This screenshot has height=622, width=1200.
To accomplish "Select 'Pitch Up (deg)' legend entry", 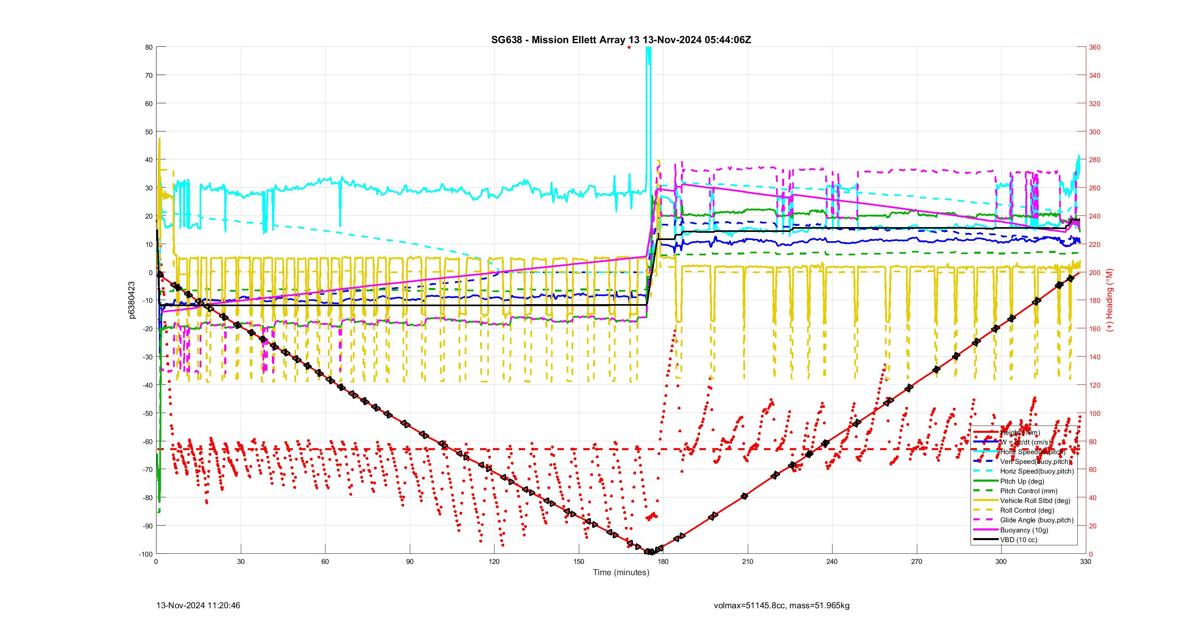I will click(x=1022, y=481).
